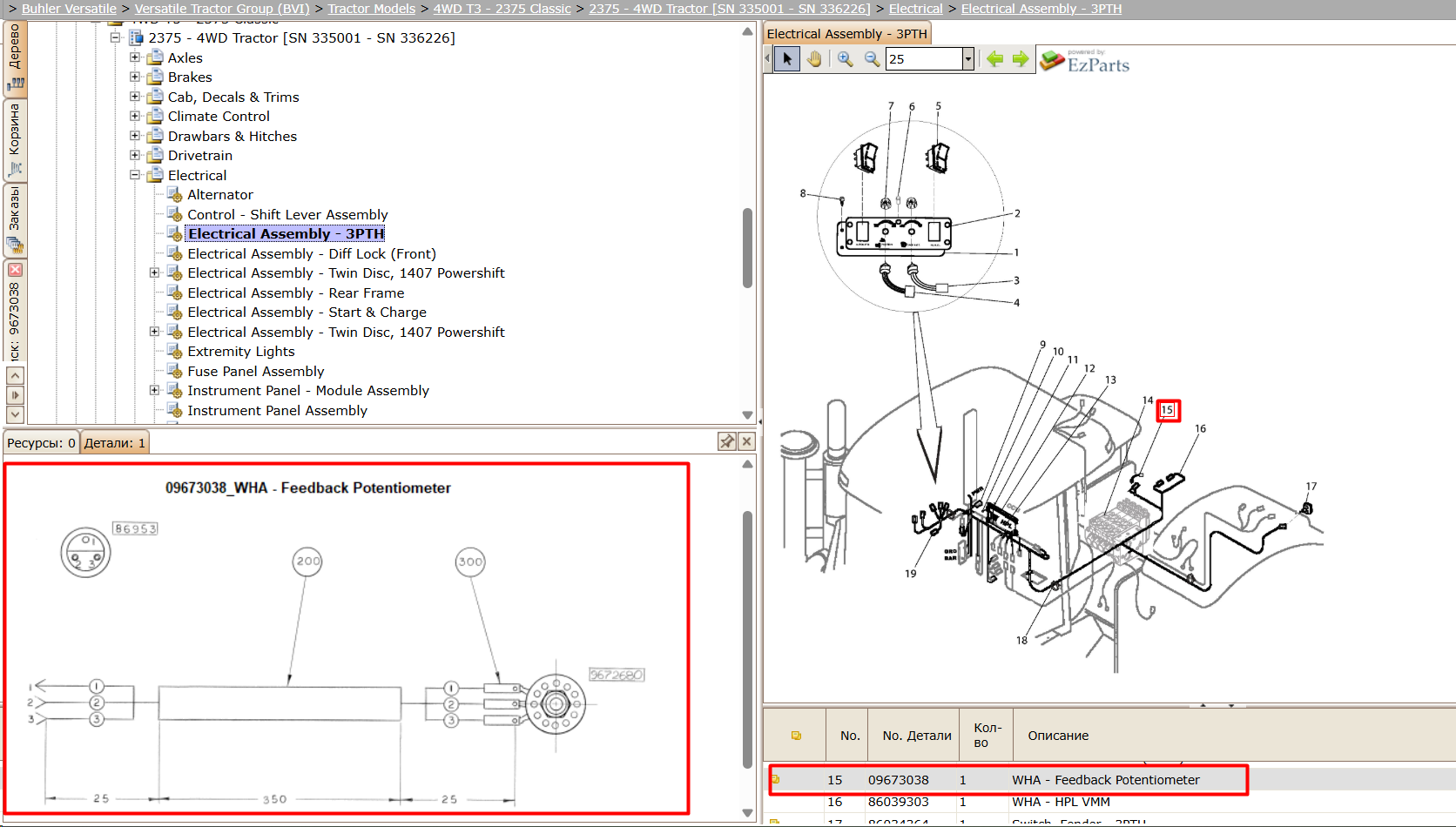Pin the details panel with pushpin icon

[x=727, y=441]
